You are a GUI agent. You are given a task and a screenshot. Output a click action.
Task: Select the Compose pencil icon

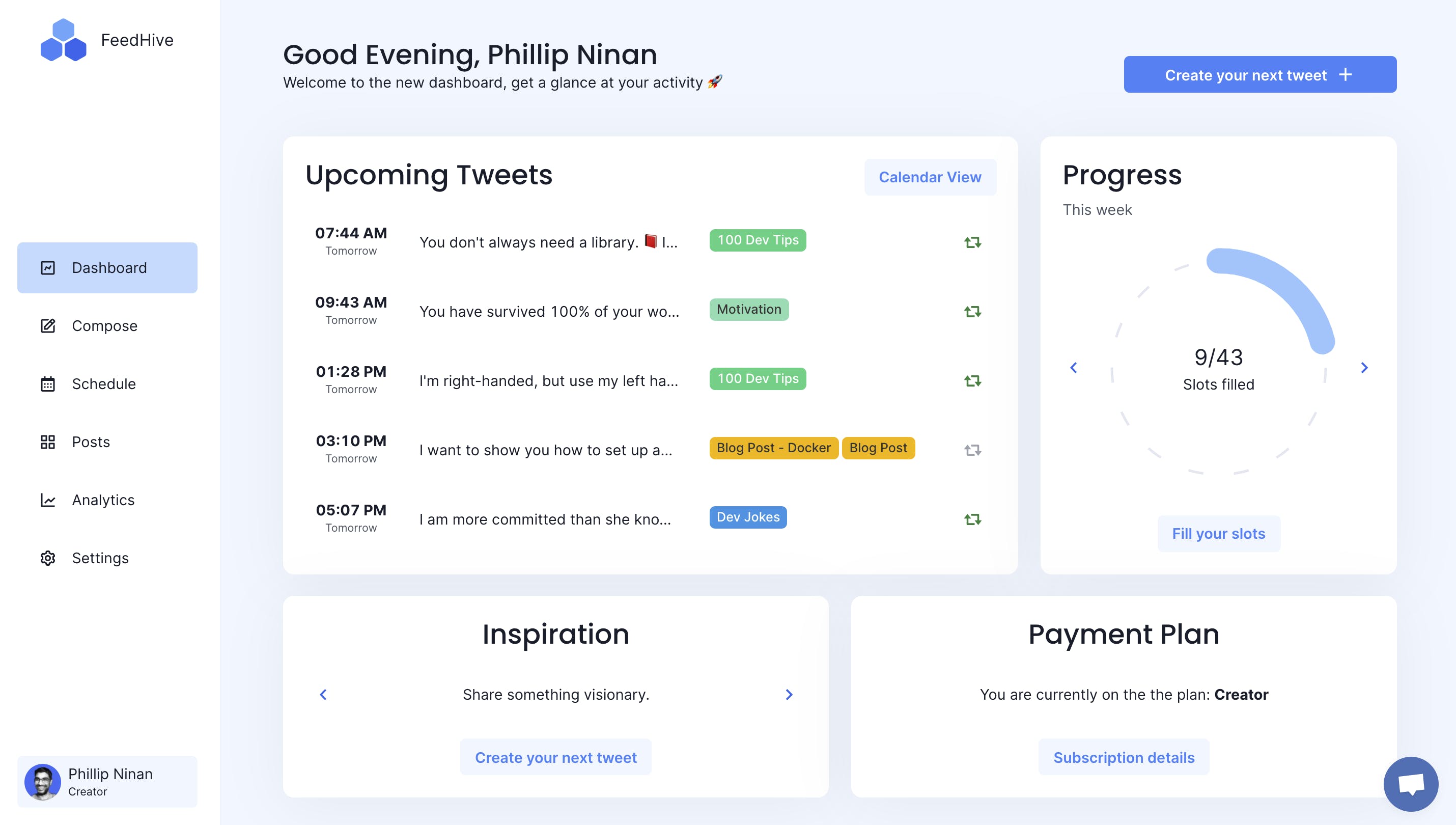(47, 326)
